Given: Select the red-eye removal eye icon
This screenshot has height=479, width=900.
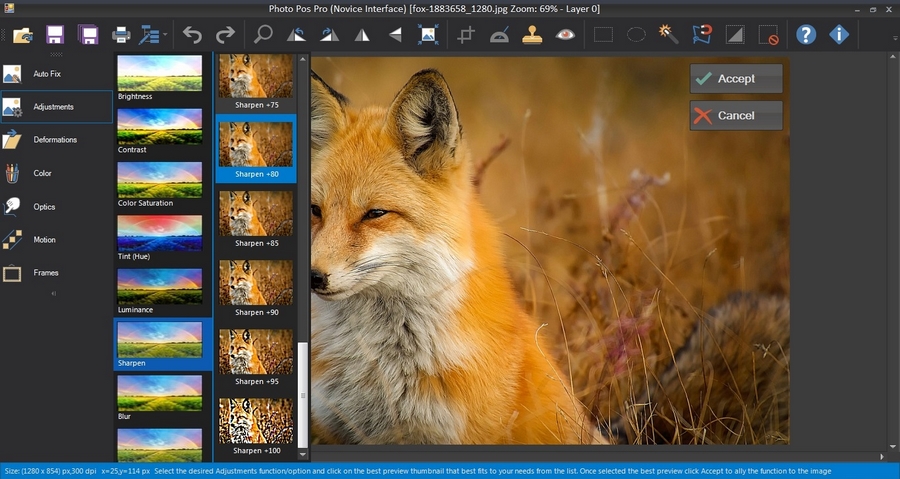Looking at the screenshot, I should coord(565,35).
